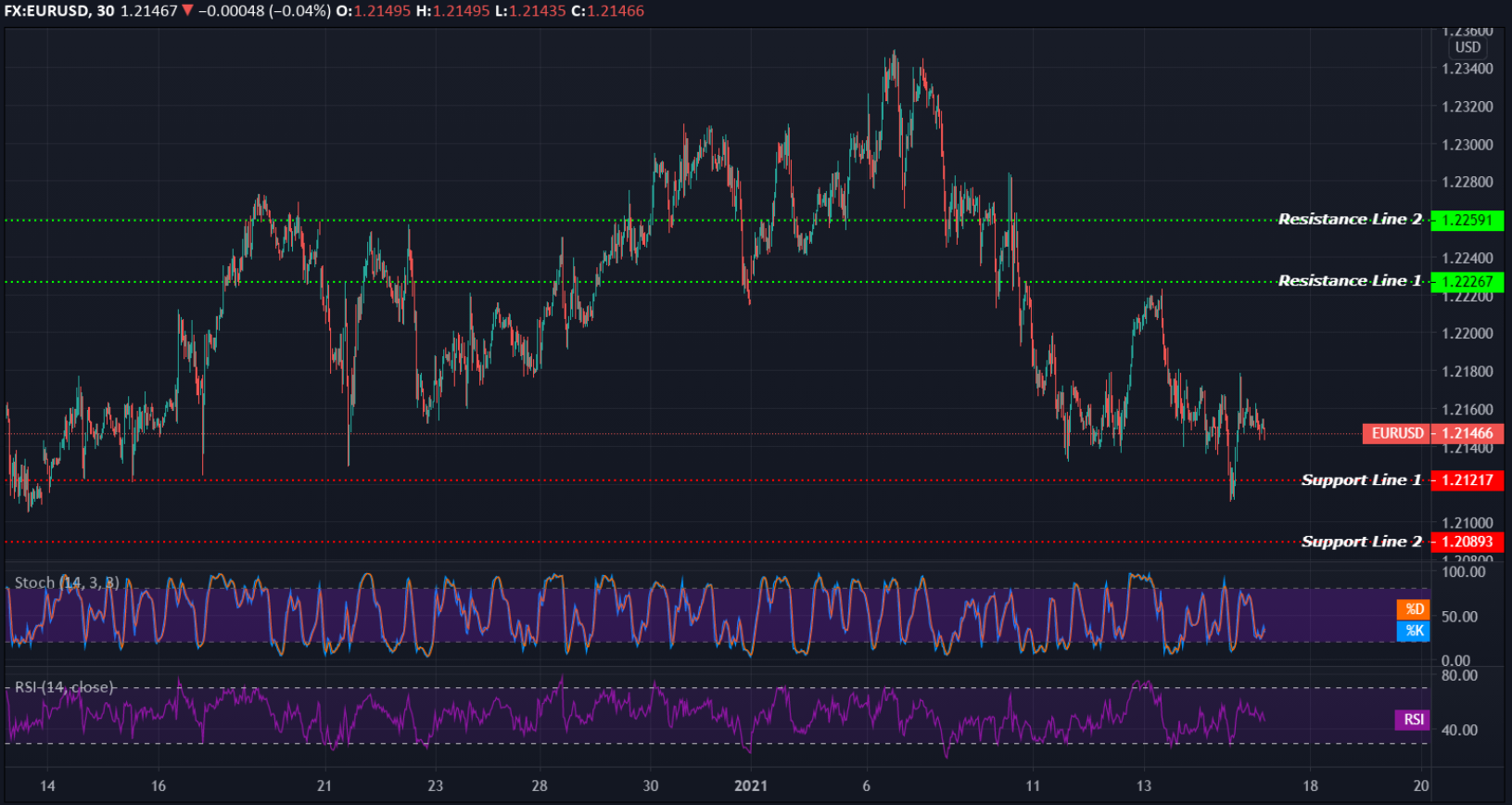Click the 2021 date label on time axis

pyautogui.click(x=751, y=786)
